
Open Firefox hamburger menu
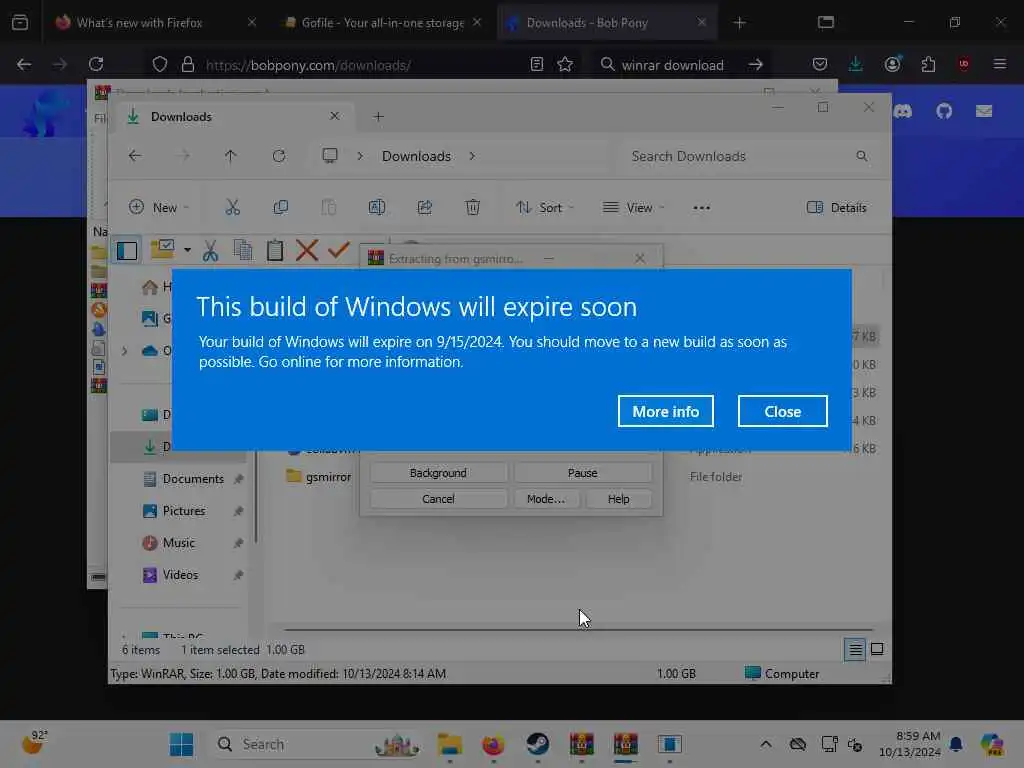click(x=999, y=64)
